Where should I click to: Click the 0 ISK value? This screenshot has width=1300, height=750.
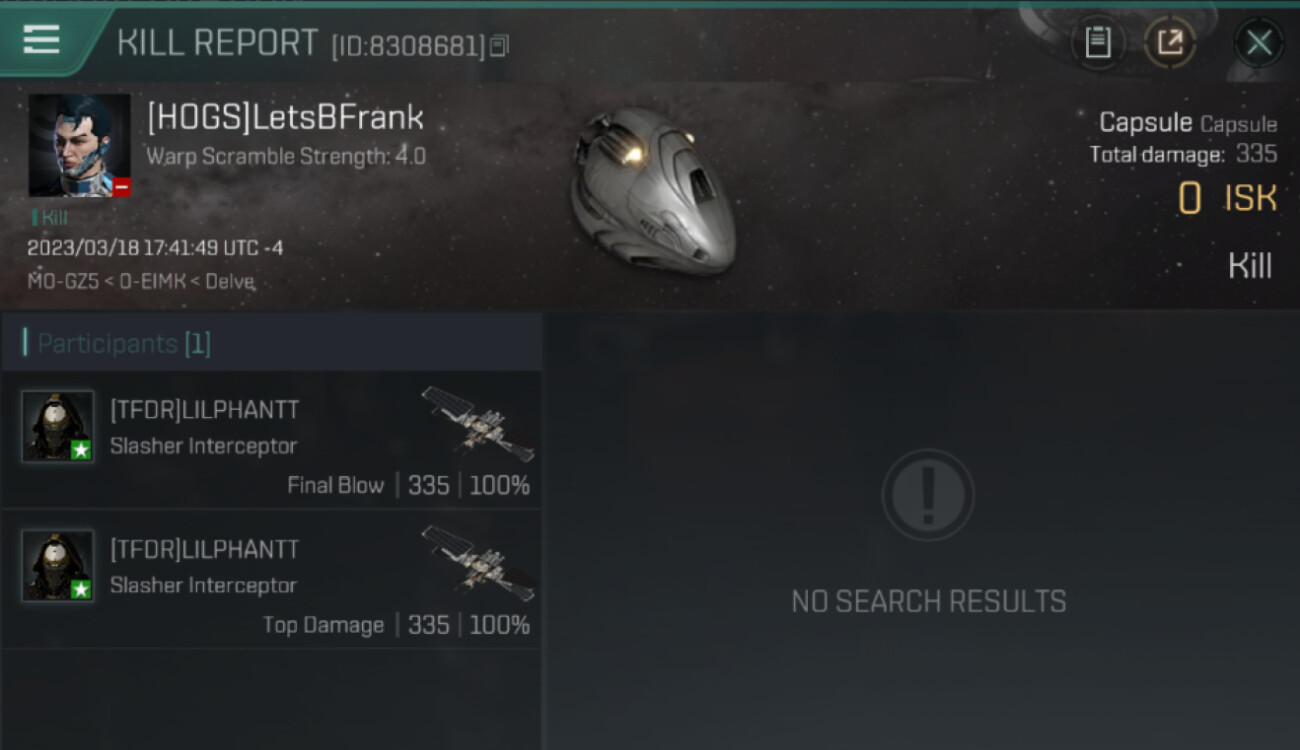pos(1227,199)
